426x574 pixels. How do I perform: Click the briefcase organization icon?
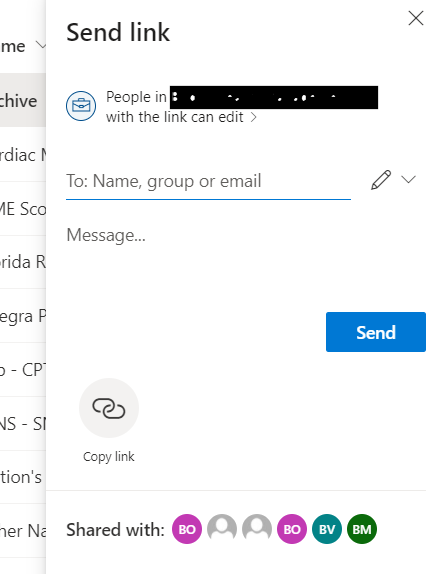[x=81, y=106]
